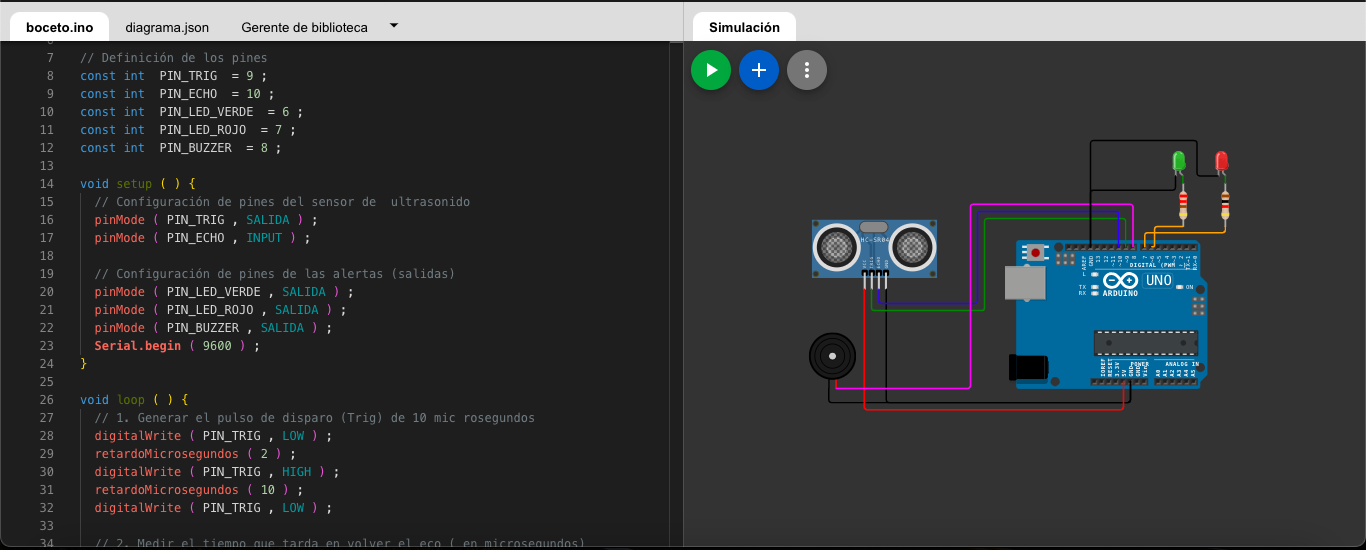
Task: Select the buzzer component
Action: 832,356
